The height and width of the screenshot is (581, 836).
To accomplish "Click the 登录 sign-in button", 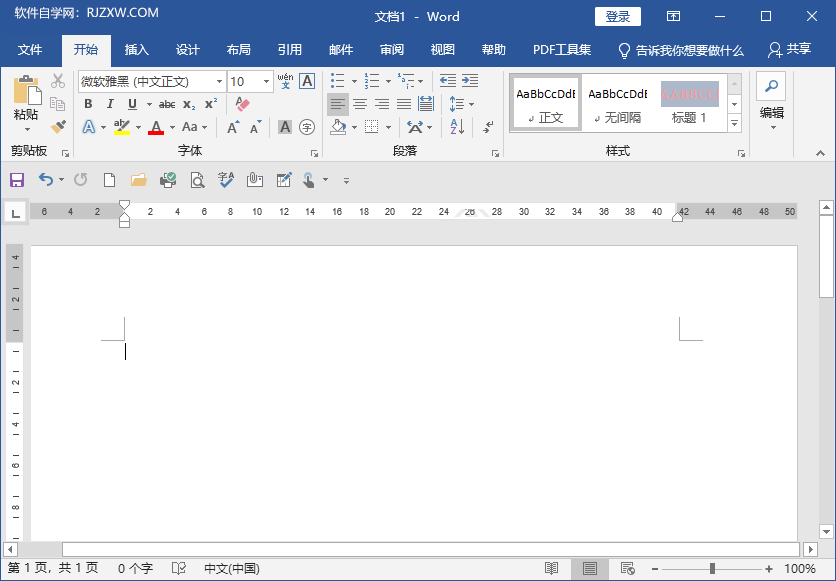I will tap(617, 17).
